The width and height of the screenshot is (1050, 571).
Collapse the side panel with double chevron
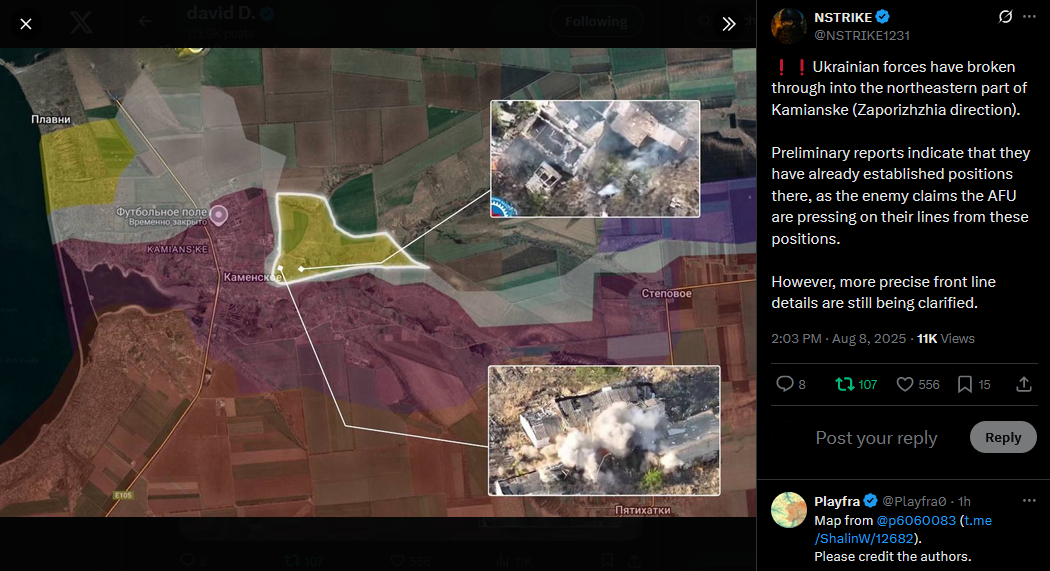(x=729, y=24)
